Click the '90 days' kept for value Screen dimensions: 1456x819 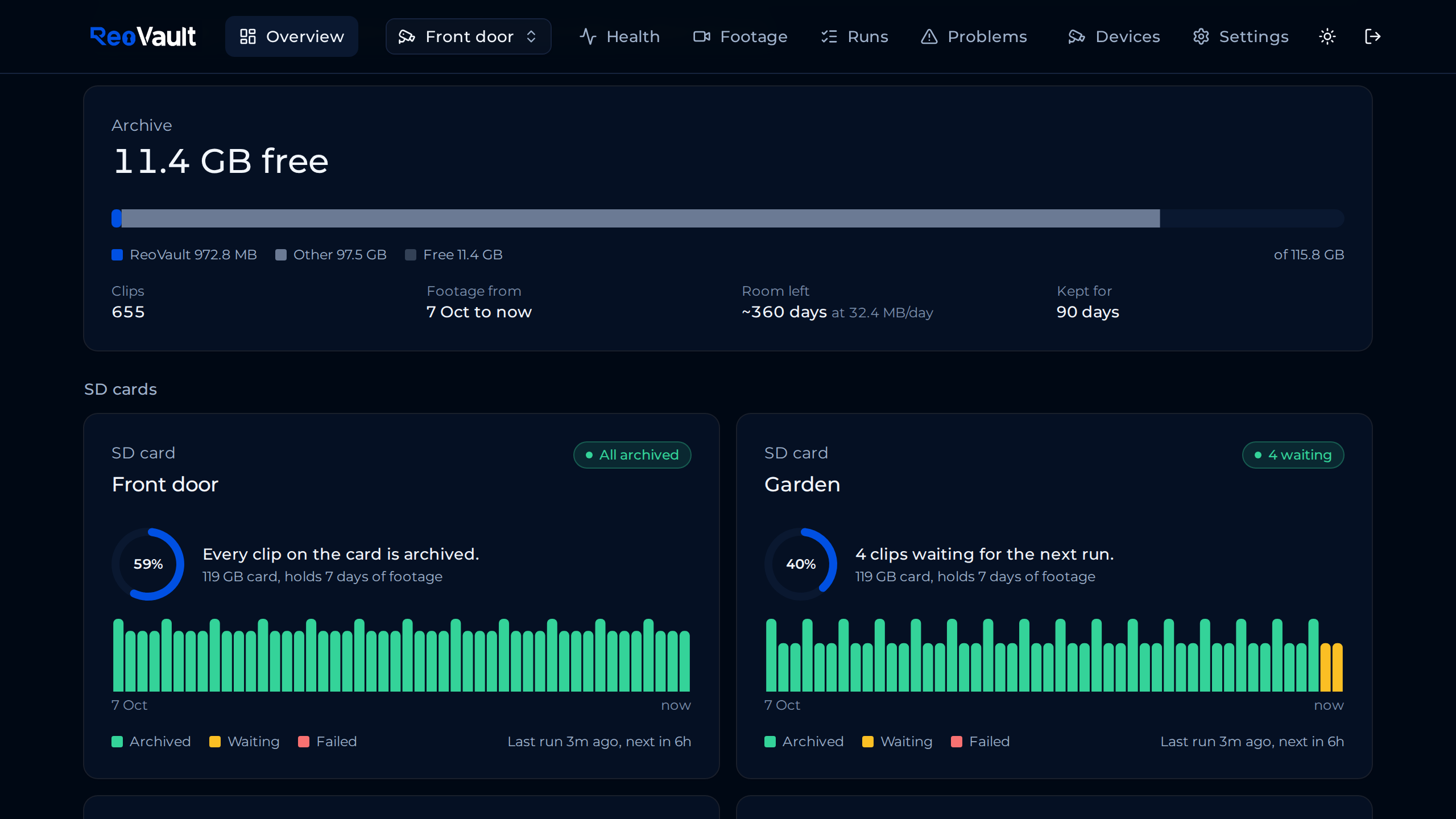(x=1088, y=312)
